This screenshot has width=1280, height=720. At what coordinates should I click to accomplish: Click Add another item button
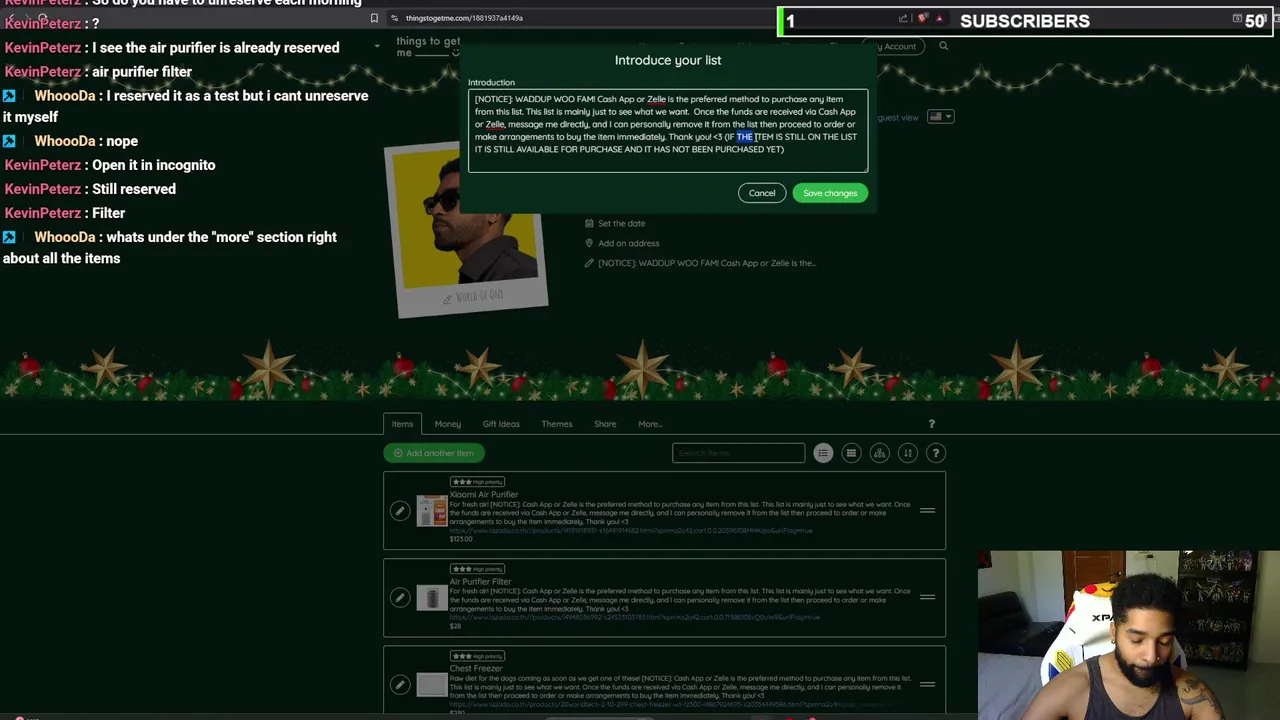tap(434, 453)
